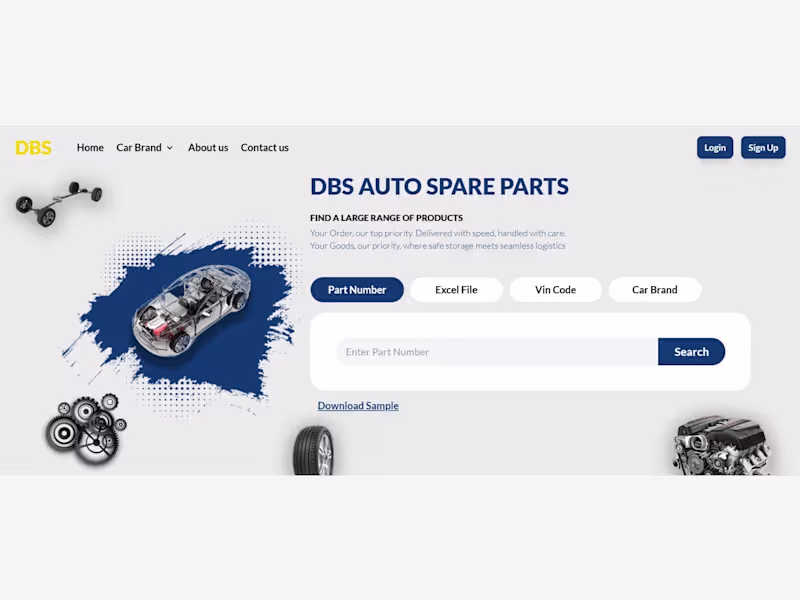Select the Home menu item

90,147
